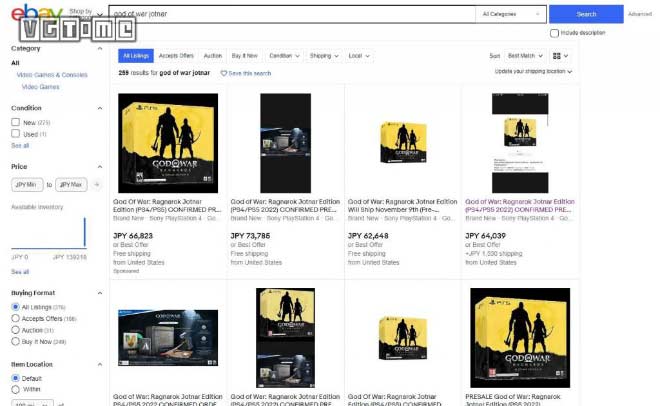
Task: Switch to the Buy It Now tab
Action: click(x=245, y=56)
